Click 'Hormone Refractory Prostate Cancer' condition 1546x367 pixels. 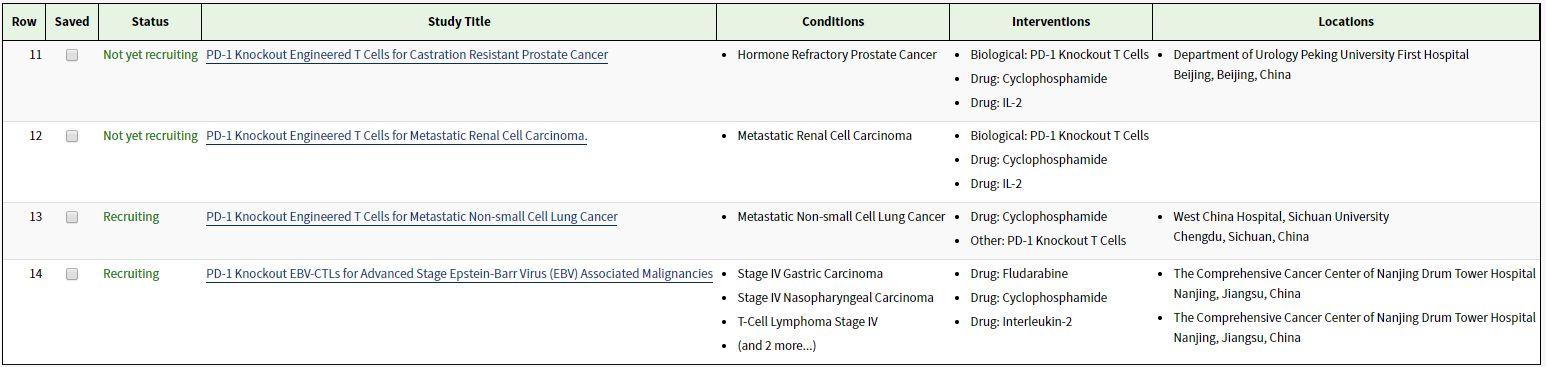tap(837, 55)
